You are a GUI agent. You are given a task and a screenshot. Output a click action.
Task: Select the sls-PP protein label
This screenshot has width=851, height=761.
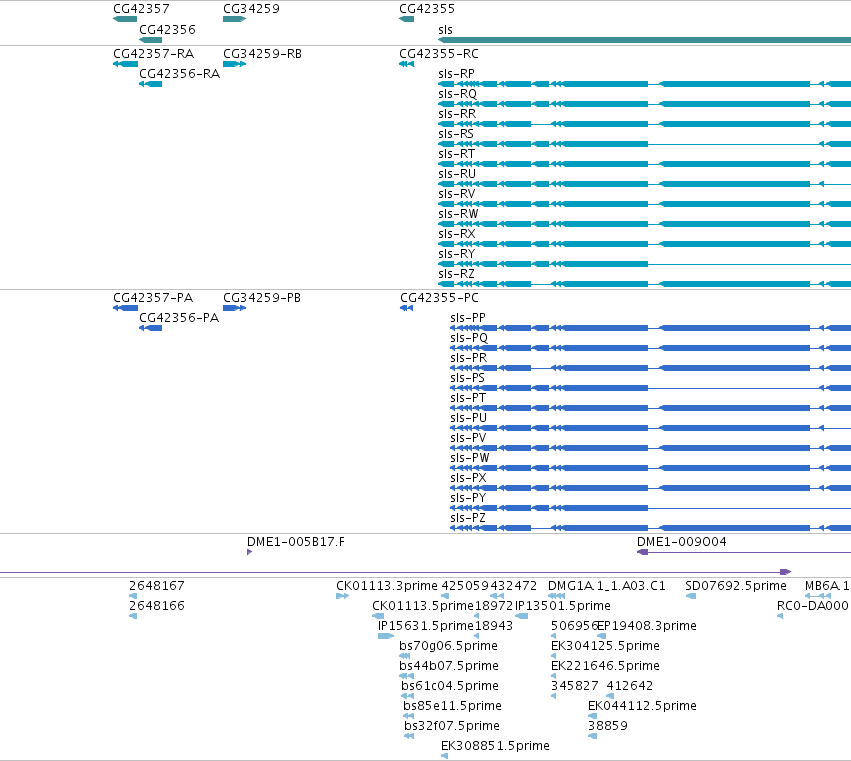[x=468, y=318]
